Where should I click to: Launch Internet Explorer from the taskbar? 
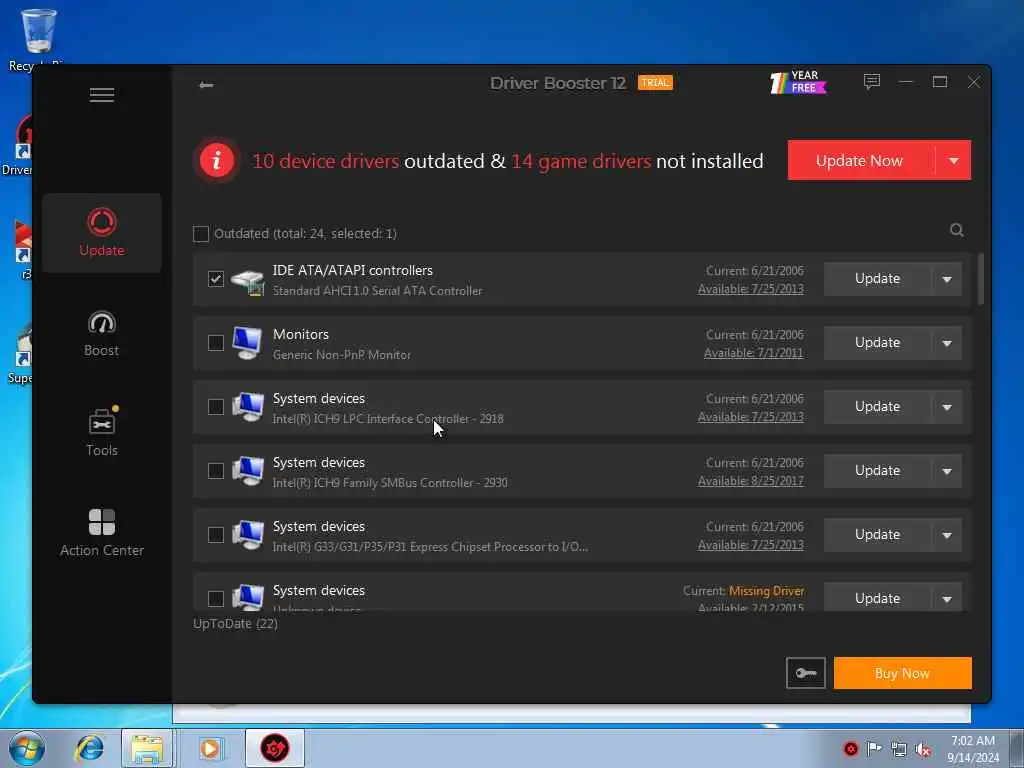(89, 748)
